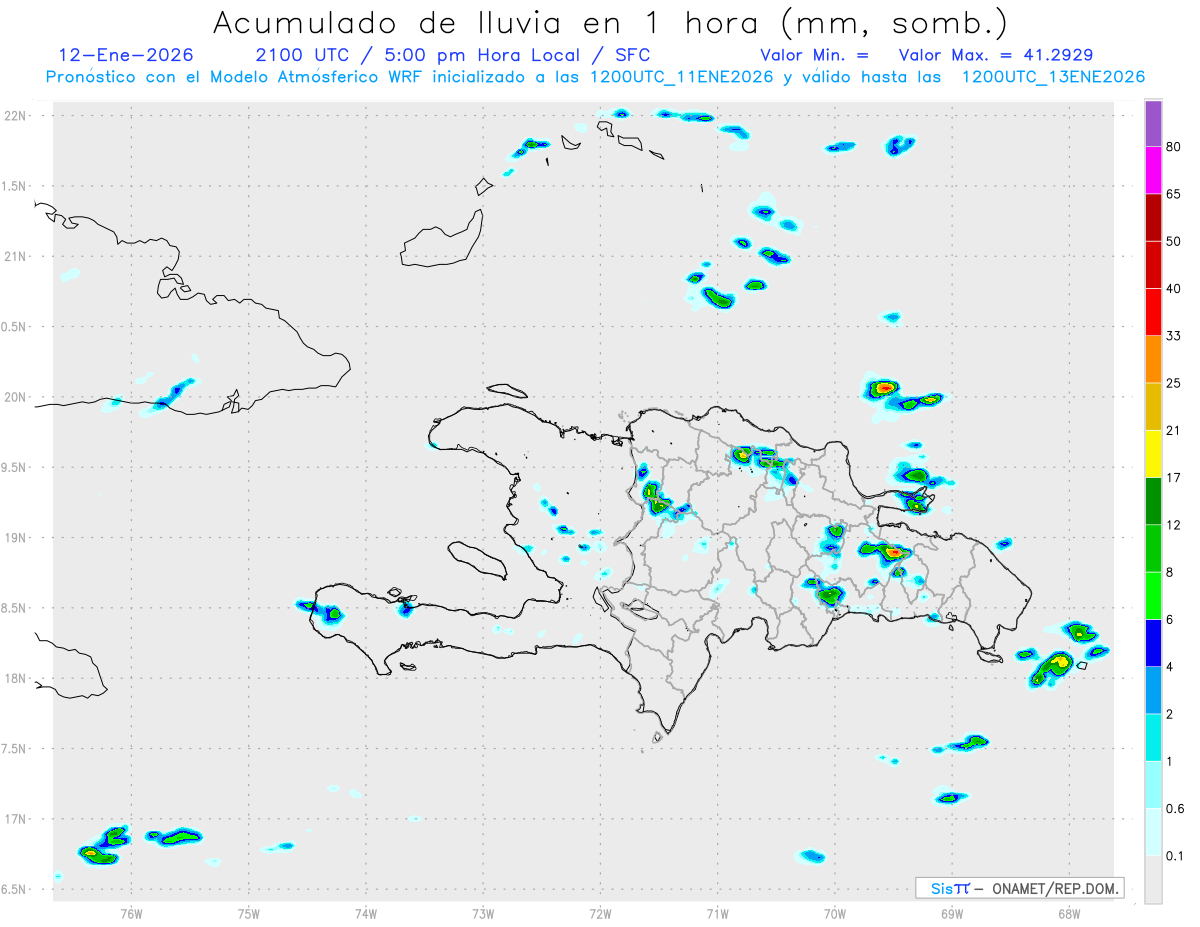Pick the dark red swatch between 50 and 65
Image resolution: width=1200 pixels, height=927 pixels.
click(x=1153, y=218)
